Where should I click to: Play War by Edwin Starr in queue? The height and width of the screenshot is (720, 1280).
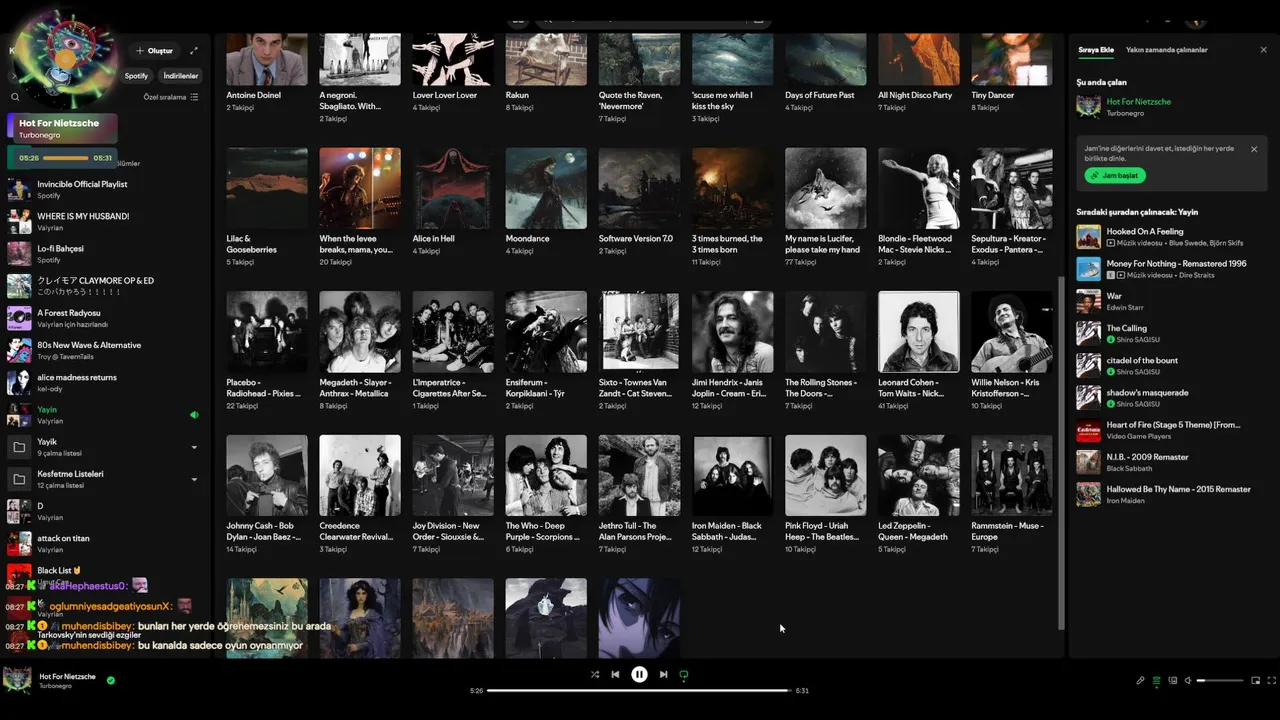(1170, 301)
